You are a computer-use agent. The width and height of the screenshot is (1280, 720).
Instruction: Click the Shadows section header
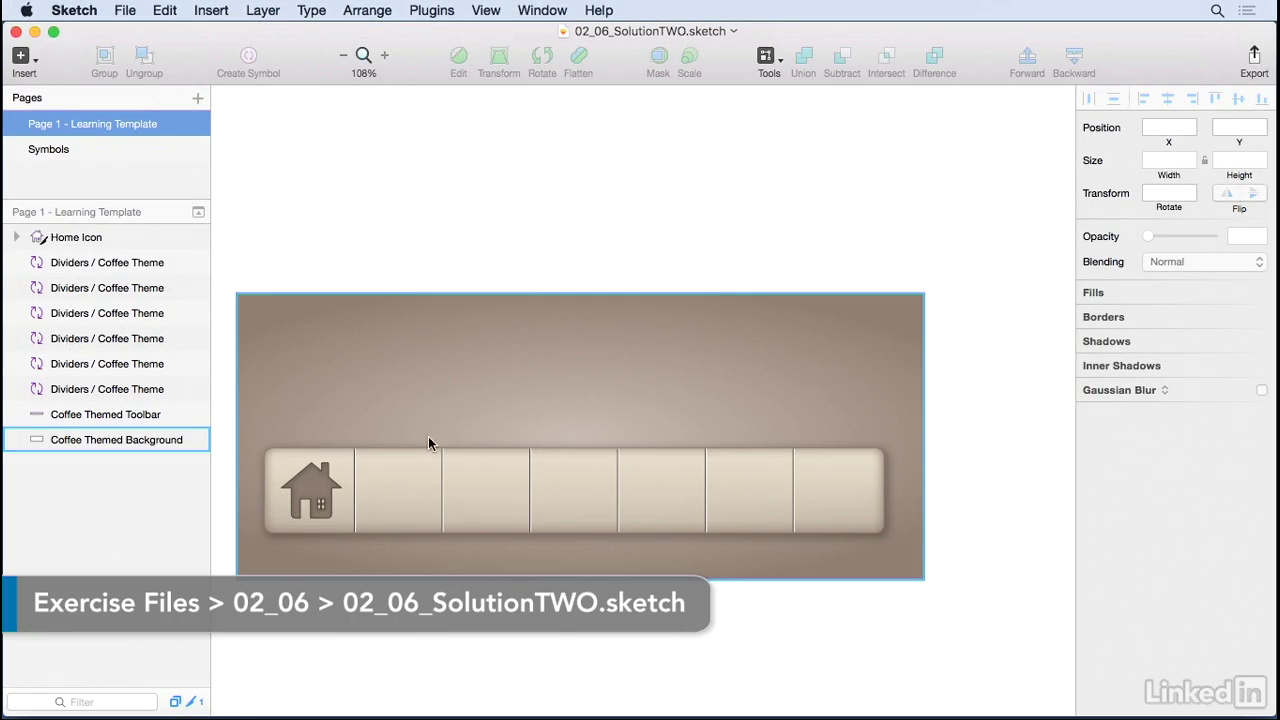1106,341
